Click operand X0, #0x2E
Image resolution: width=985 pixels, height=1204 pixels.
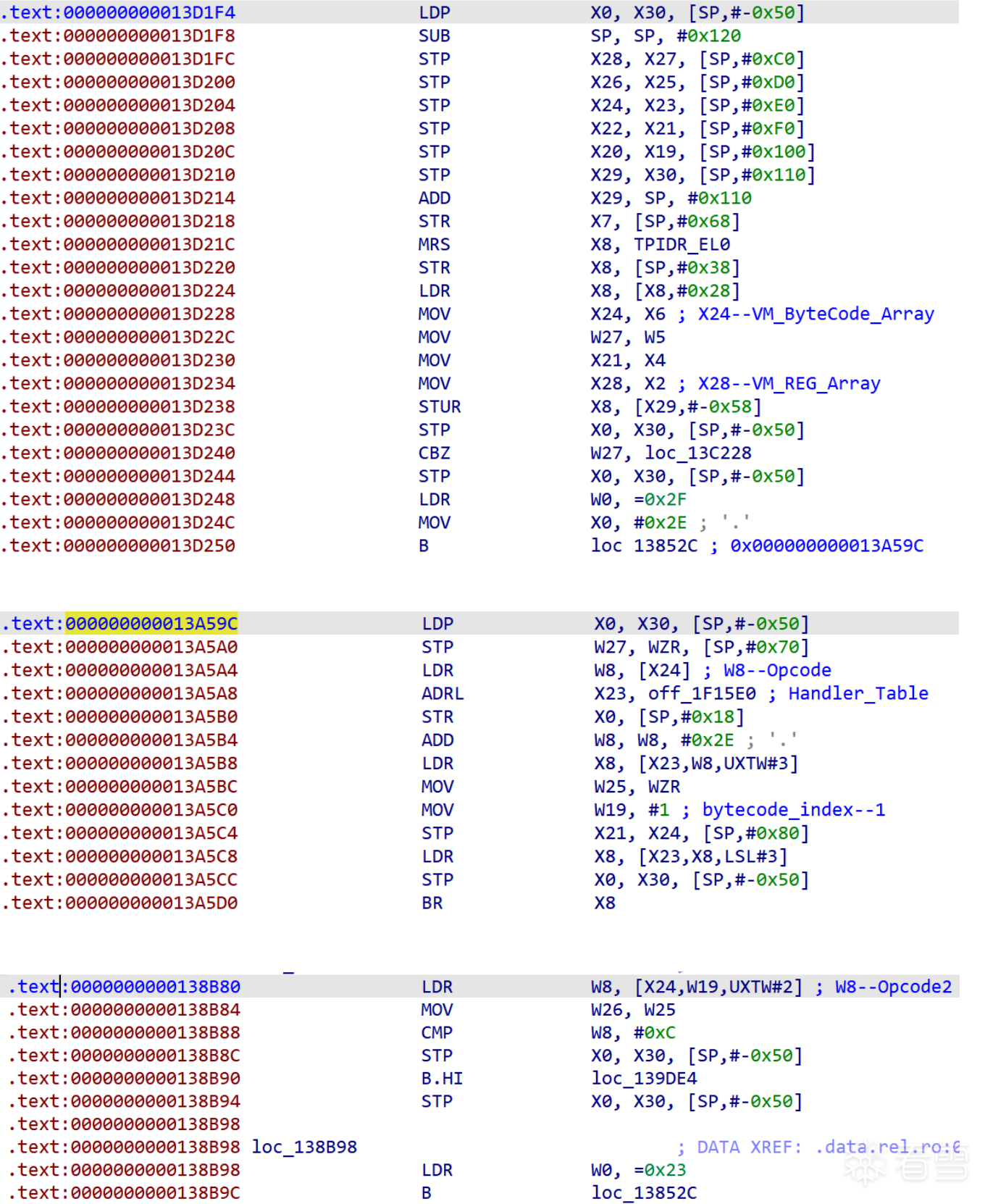[638, 522]
